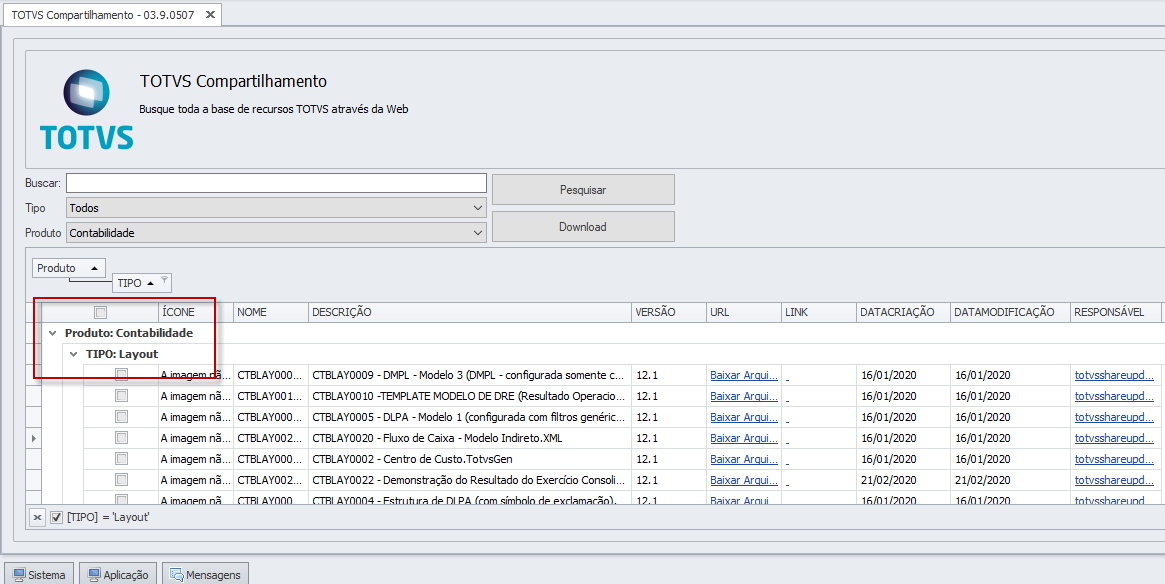Open totvsshareupd... link in Fluxo de Caixa row
The height and width of the screenshot is (584, 1165).
(1114, 438)
